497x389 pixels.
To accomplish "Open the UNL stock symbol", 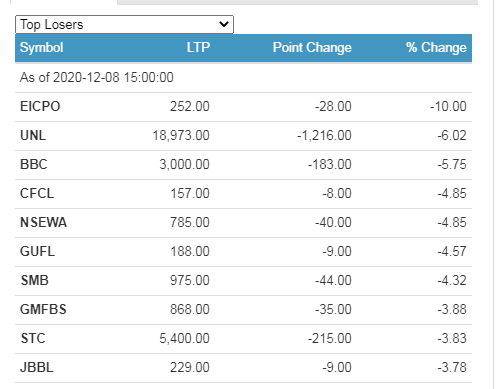I will [33, 136].
